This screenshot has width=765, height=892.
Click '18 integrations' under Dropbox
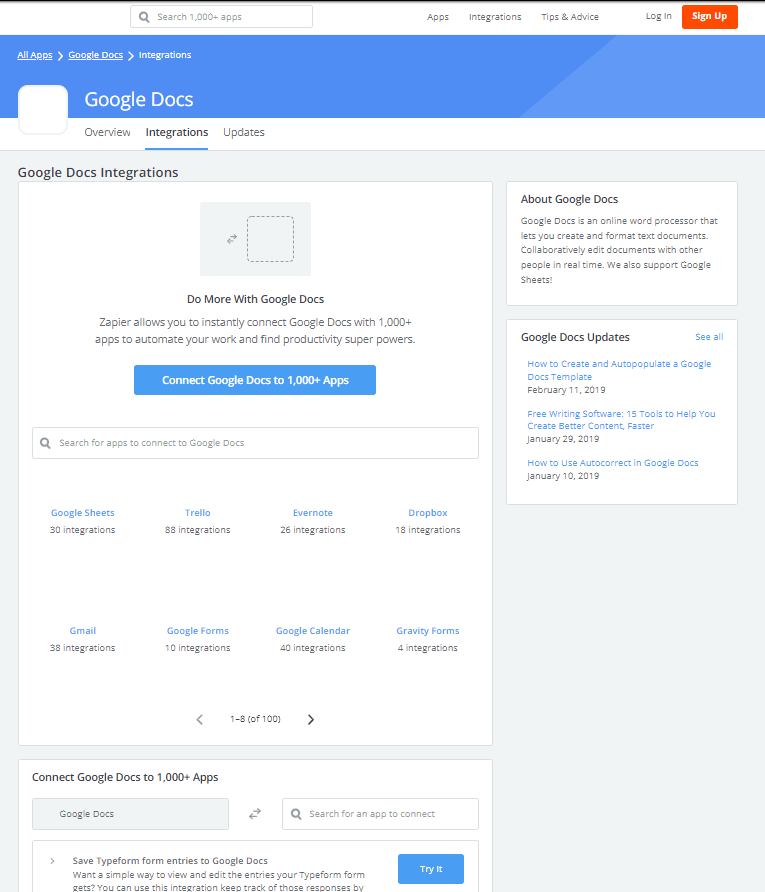click(x=428, y=530)
